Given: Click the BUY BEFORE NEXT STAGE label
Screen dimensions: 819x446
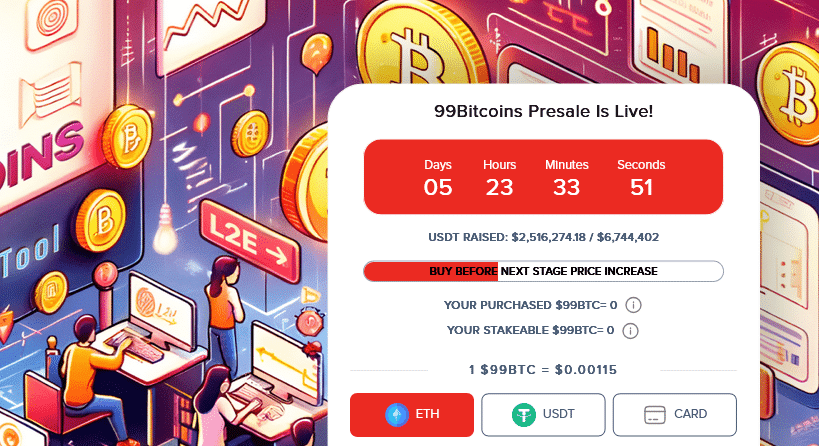Looking at the screenshot, I should point(543,271).
